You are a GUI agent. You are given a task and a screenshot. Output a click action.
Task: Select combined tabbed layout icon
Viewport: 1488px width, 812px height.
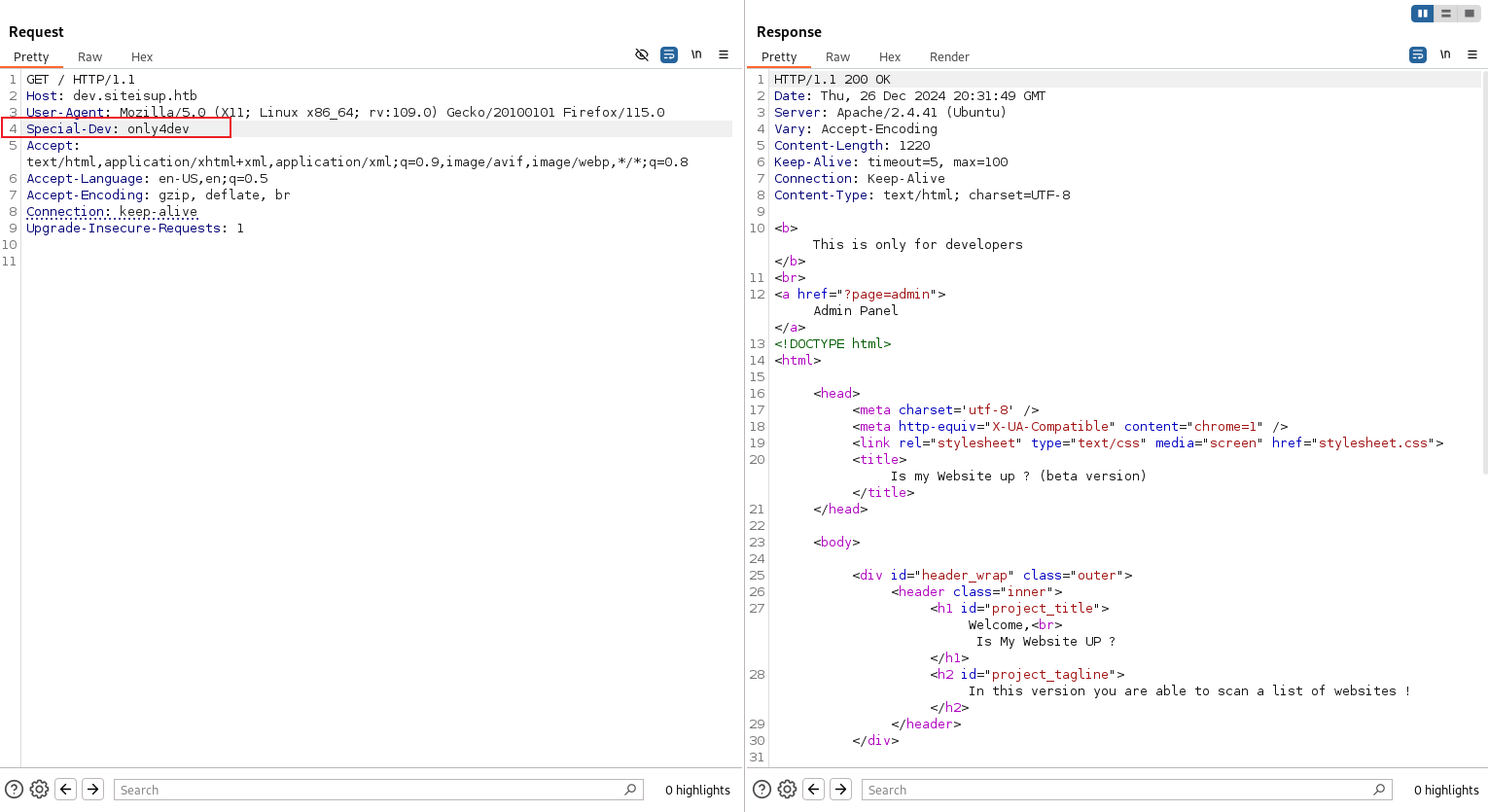1470,14
